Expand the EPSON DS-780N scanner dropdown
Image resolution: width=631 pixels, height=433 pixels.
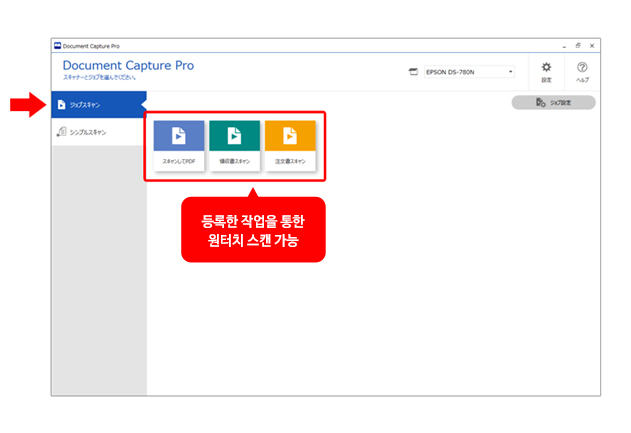click(x=469, y=72)
